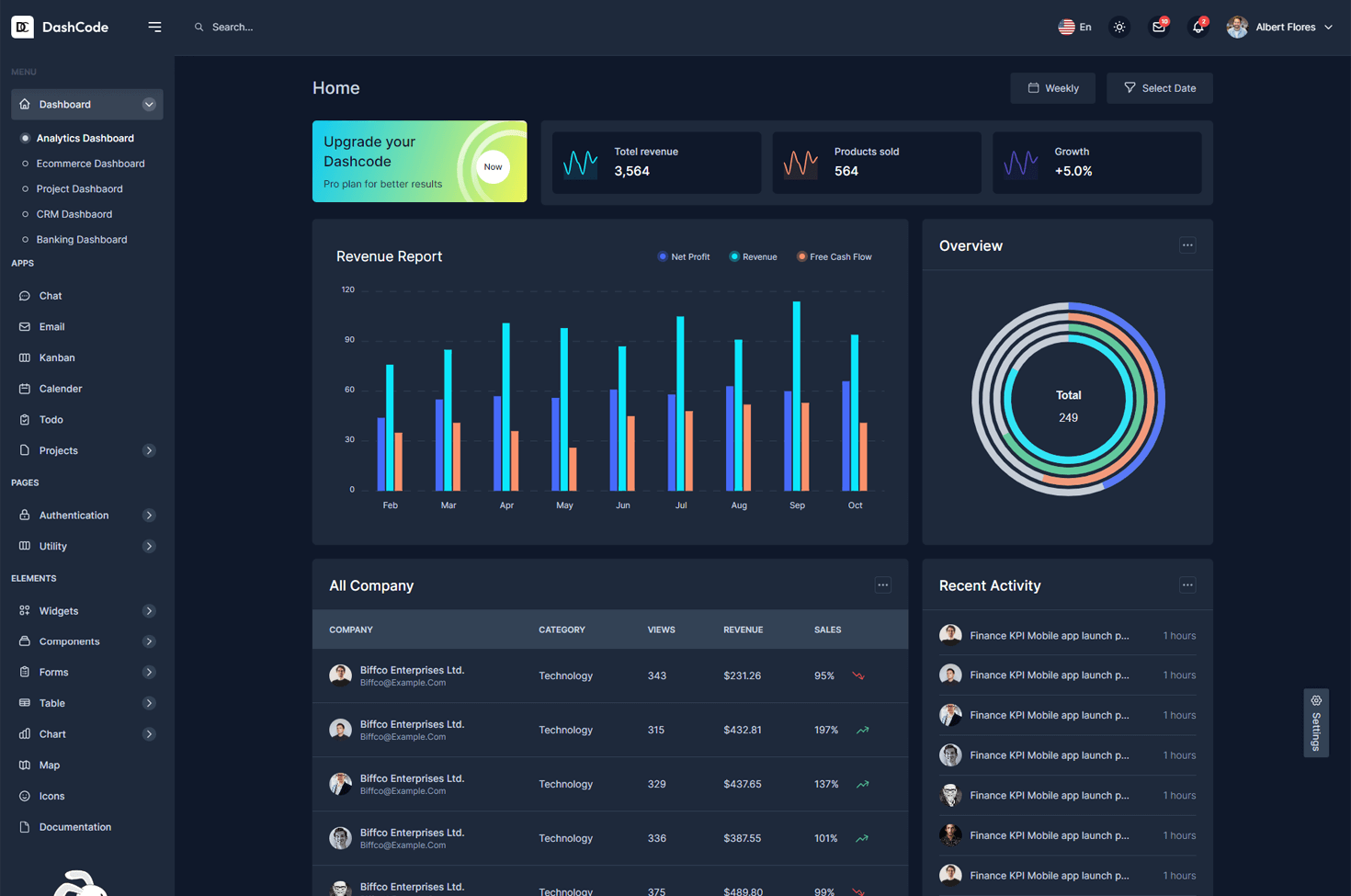Open Albert Flores user menu
1351x896 pixels.
[1279, 28]
